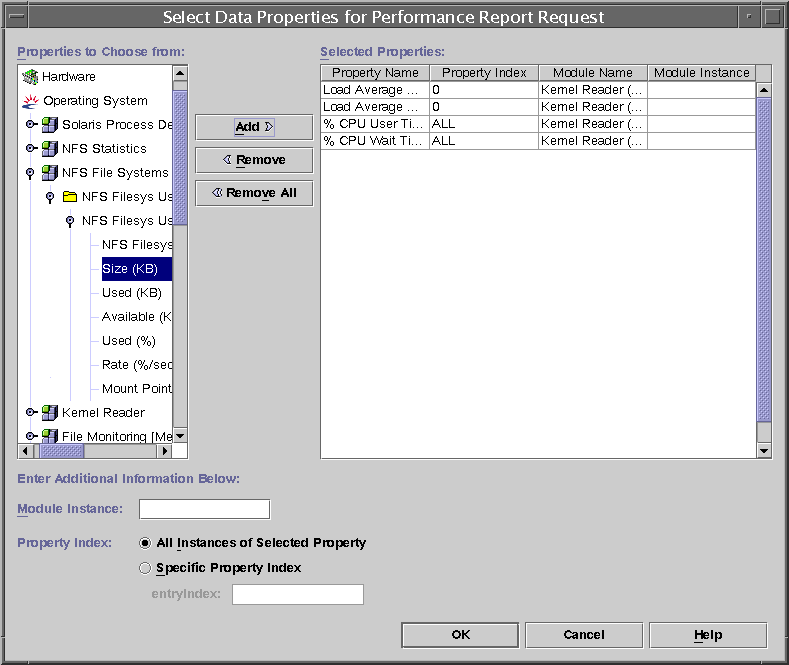Image resolution: width=789 pixels, height=665 pixels.
Task: Select the Available (KB) tree item
Action: (x=137, y=317)
